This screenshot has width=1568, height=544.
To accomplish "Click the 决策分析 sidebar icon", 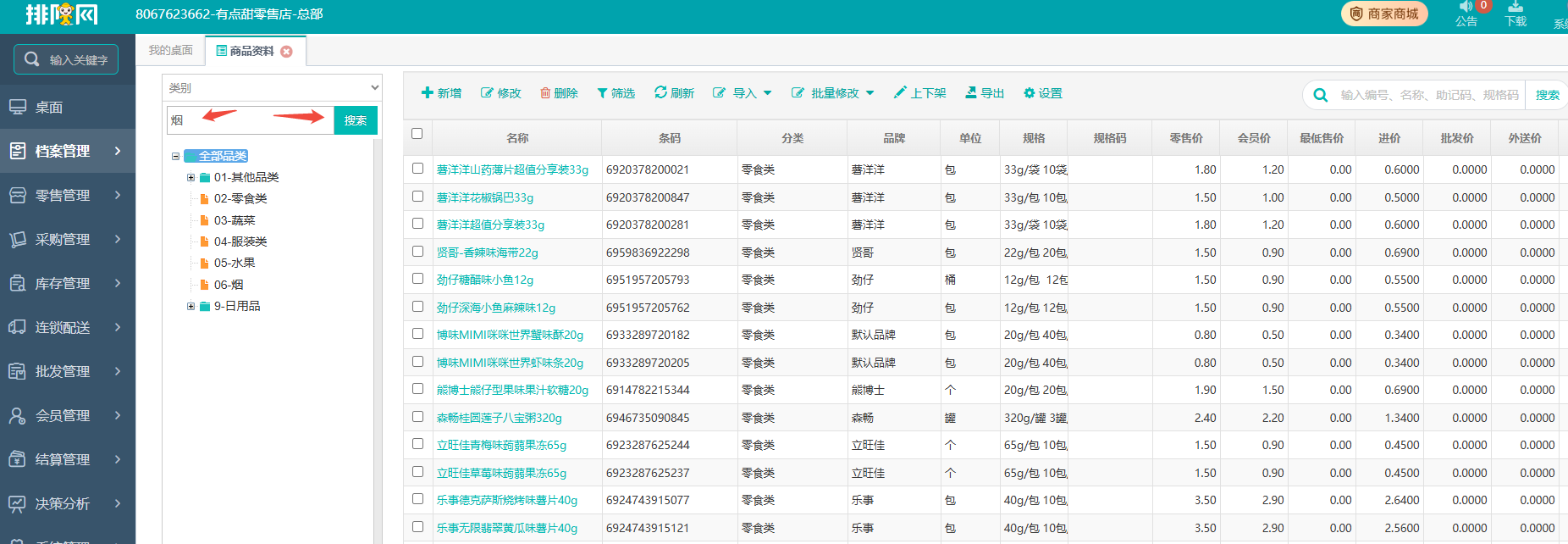I will click(x=17, y=503).
